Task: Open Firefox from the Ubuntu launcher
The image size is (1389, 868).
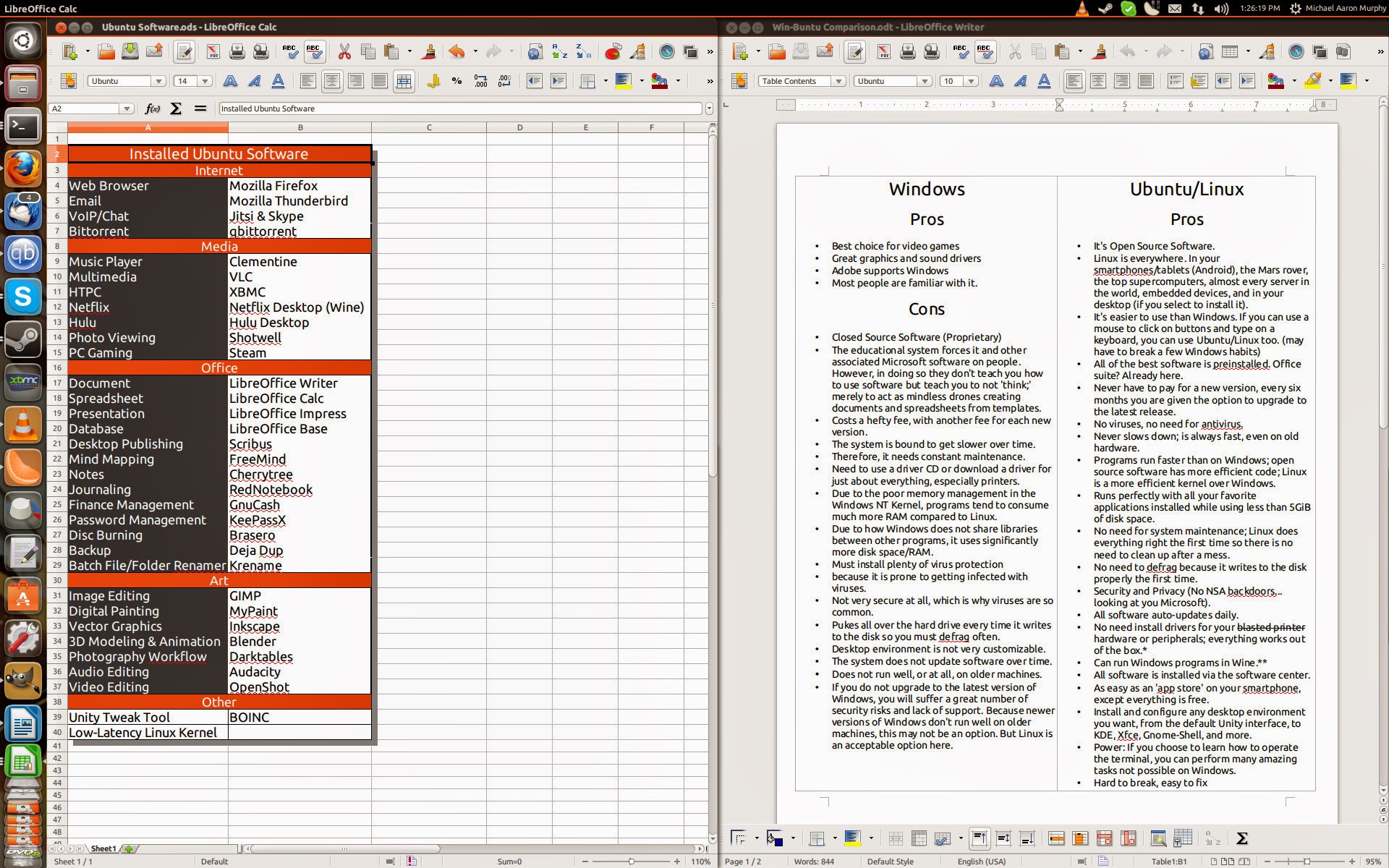Action: coord(23,168)
